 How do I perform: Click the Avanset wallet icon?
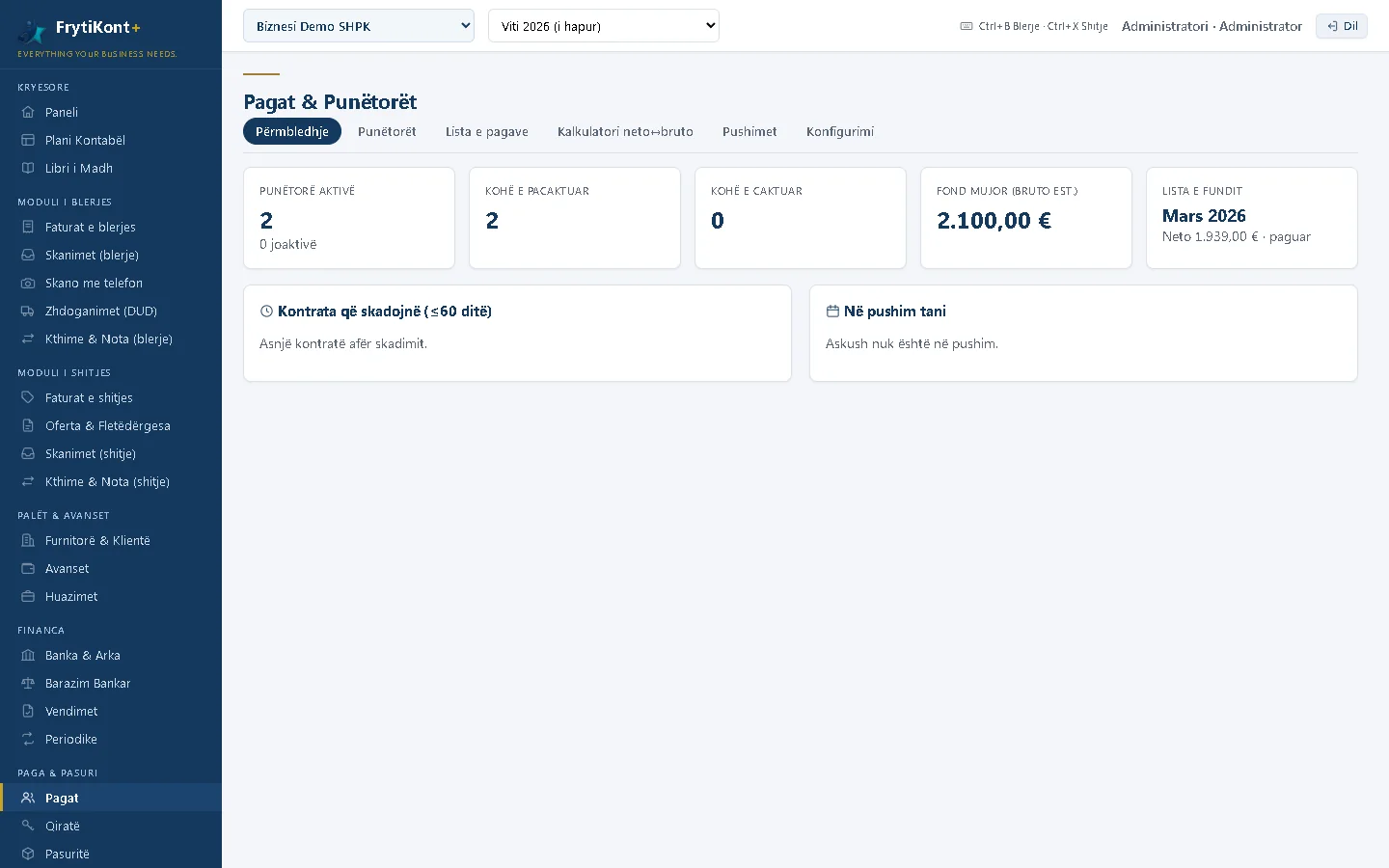[x=28, y=568]
